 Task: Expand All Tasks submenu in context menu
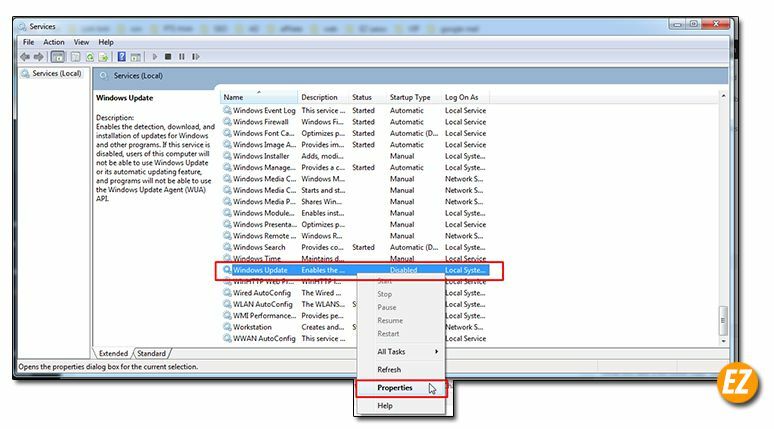click(401, 351)
